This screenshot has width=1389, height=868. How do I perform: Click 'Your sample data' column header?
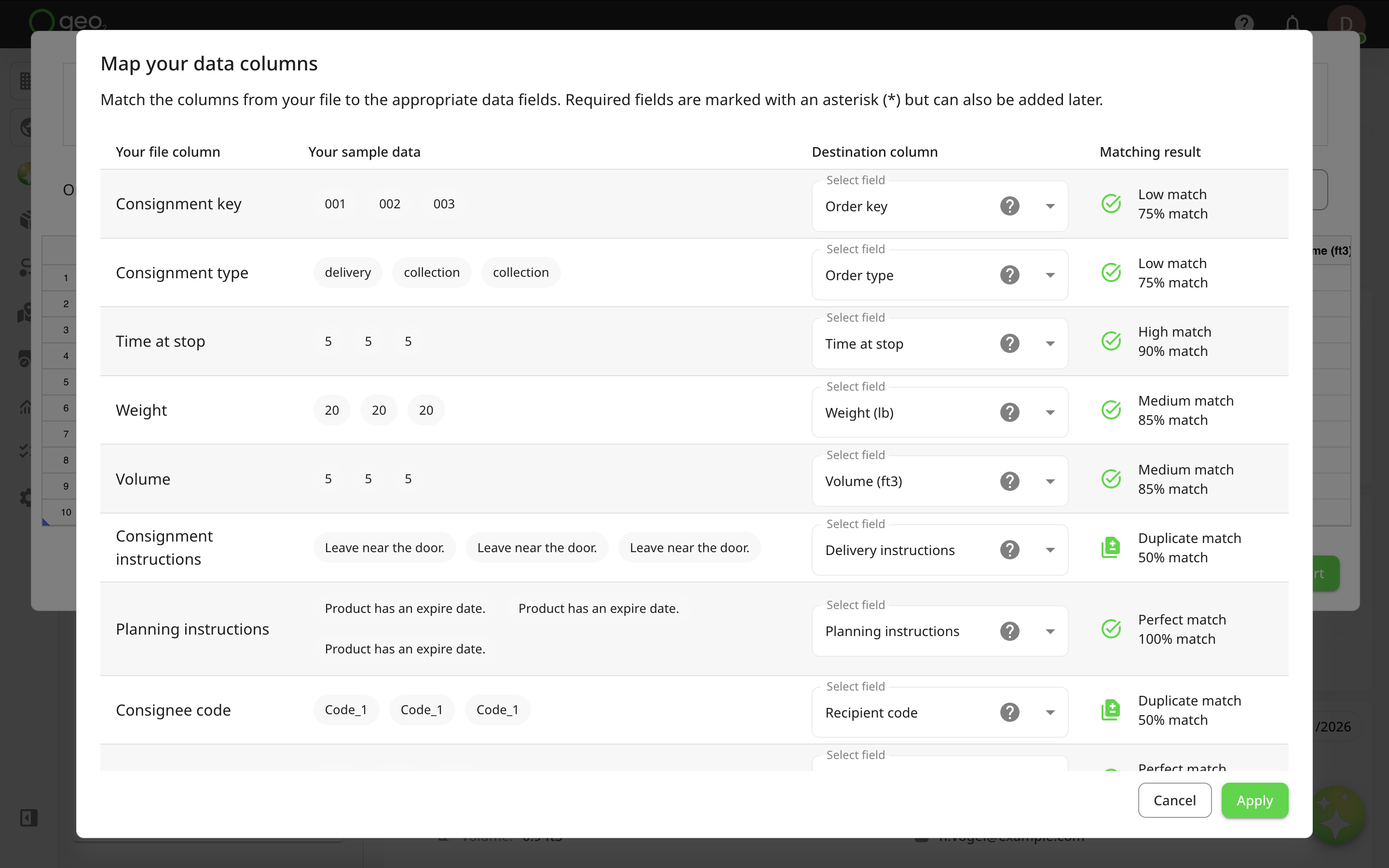pyautogui.click(x=364, y=151)
